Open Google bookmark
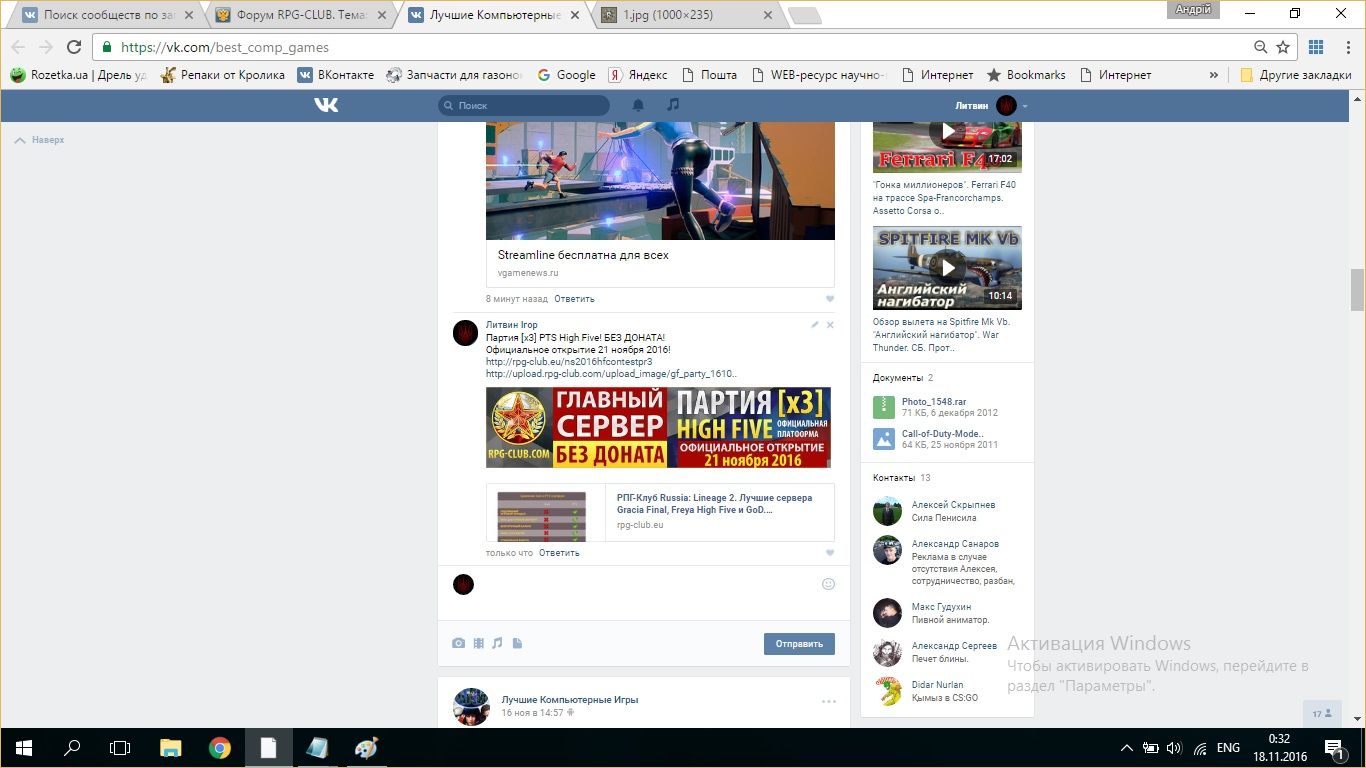The width and height of the screenshot is (1366, 768). coord(566,75)
